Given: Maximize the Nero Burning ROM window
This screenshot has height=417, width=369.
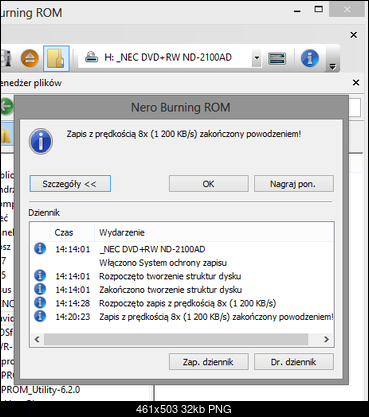Looking at the screenshot, I should [x=318, y=10].
